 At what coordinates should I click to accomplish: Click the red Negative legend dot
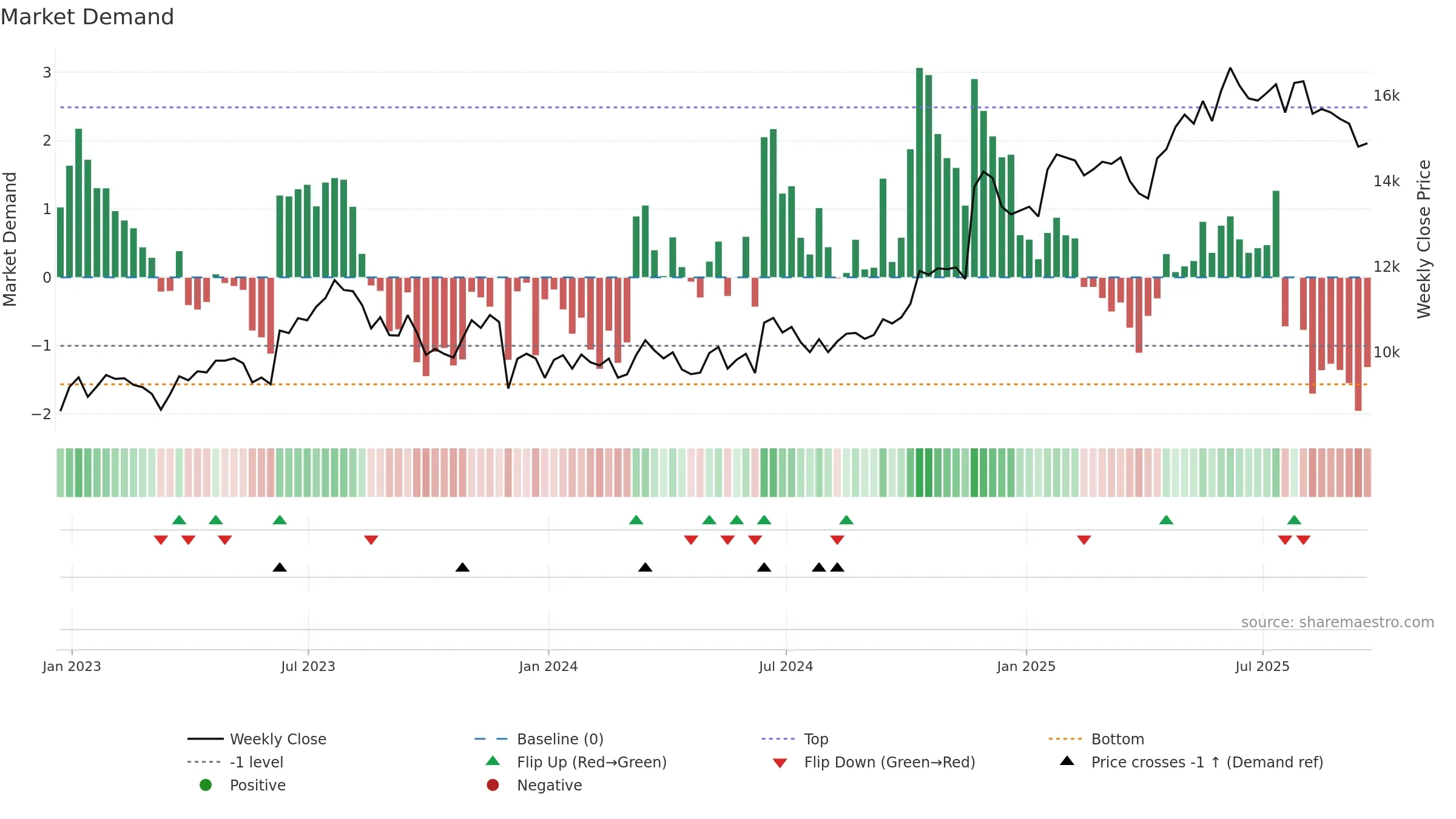tap(493, 785)
